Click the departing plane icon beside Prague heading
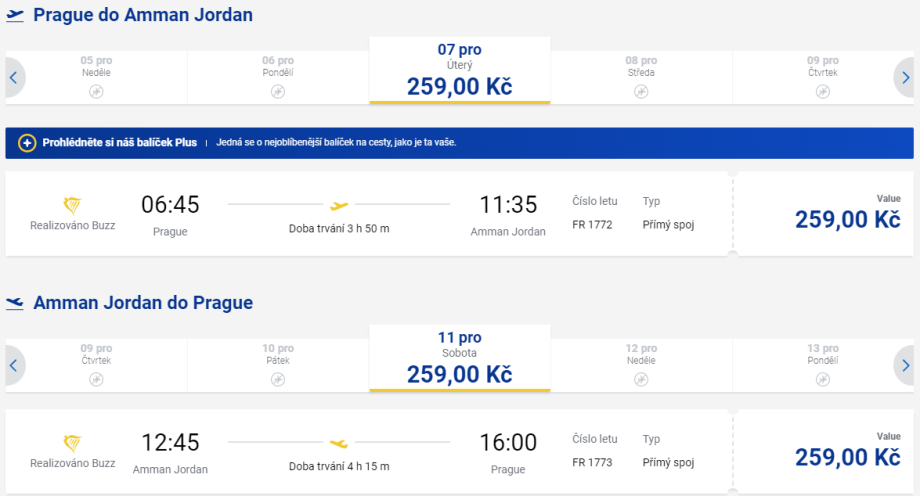The image size is (920, 496). click(x=15, y=16)
